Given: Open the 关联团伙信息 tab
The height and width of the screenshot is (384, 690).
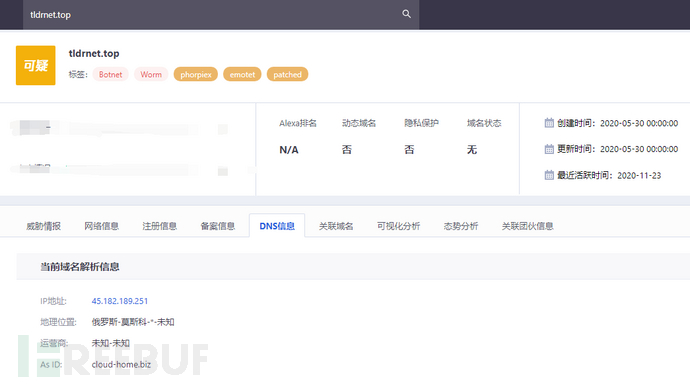Looking at the screenshot, I should click(x=527, y=226).
